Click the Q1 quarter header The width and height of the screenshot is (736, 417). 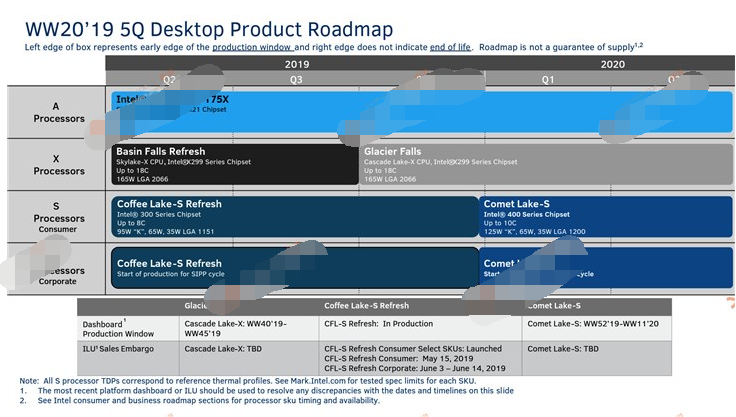(548, 79)
